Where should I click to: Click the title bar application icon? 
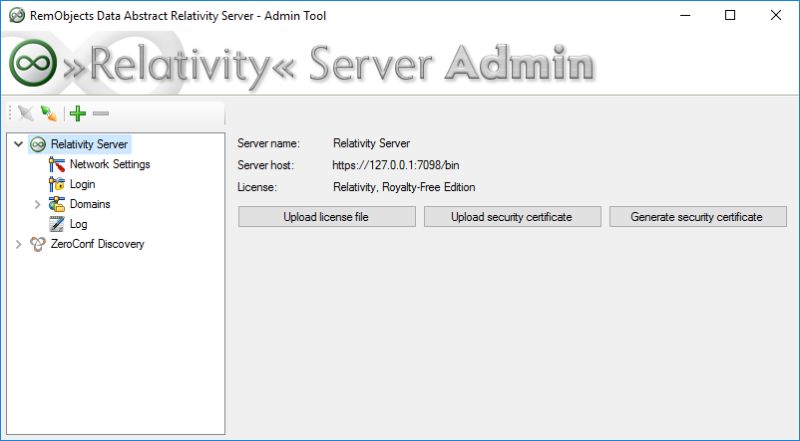click(17, 15)
